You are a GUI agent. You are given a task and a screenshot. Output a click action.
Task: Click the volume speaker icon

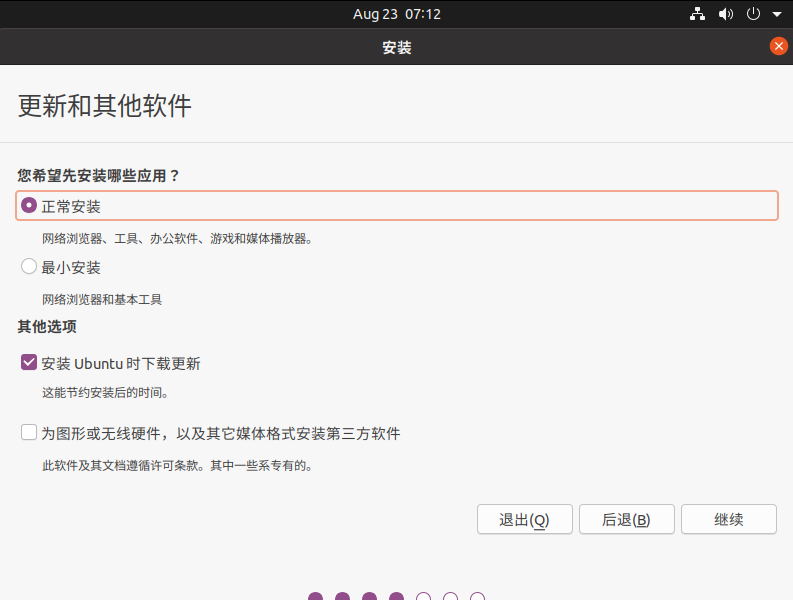(x=726, y=14)
